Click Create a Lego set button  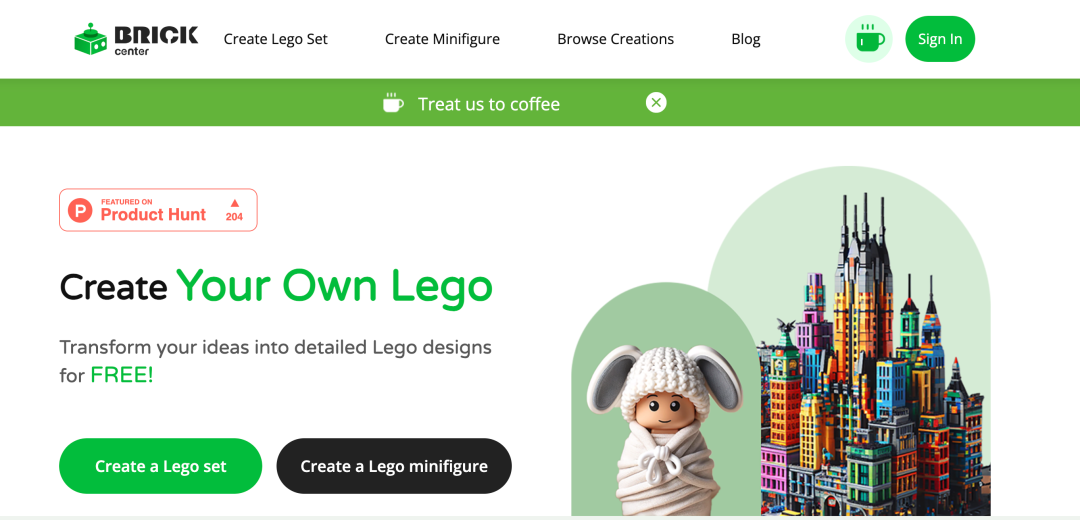click(x=160, y=466)
